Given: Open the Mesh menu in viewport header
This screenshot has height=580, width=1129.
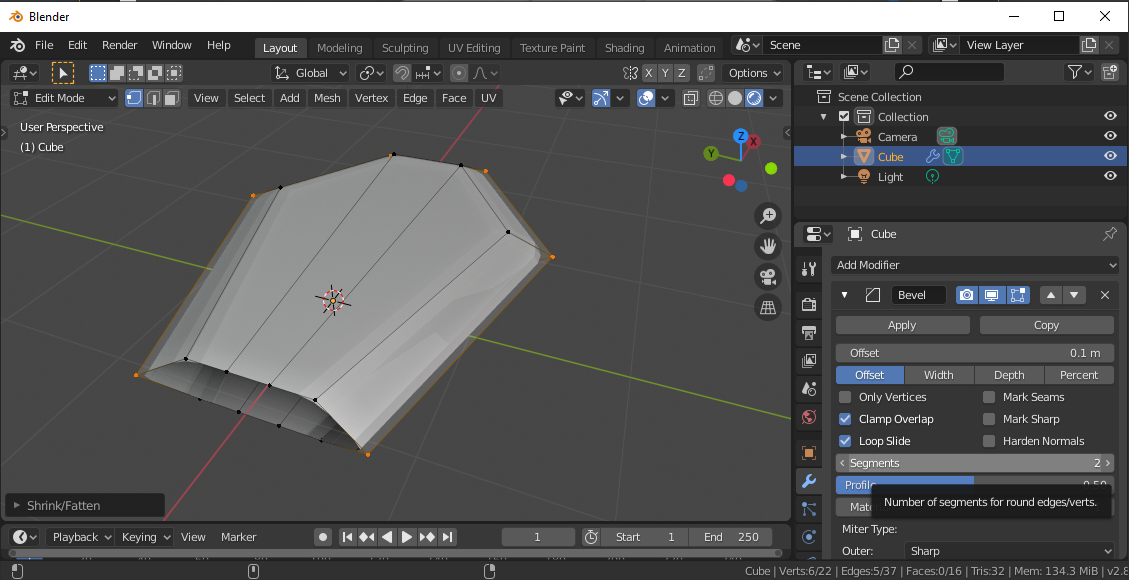Looking at the screenshot, I should [x=327, y=98].
